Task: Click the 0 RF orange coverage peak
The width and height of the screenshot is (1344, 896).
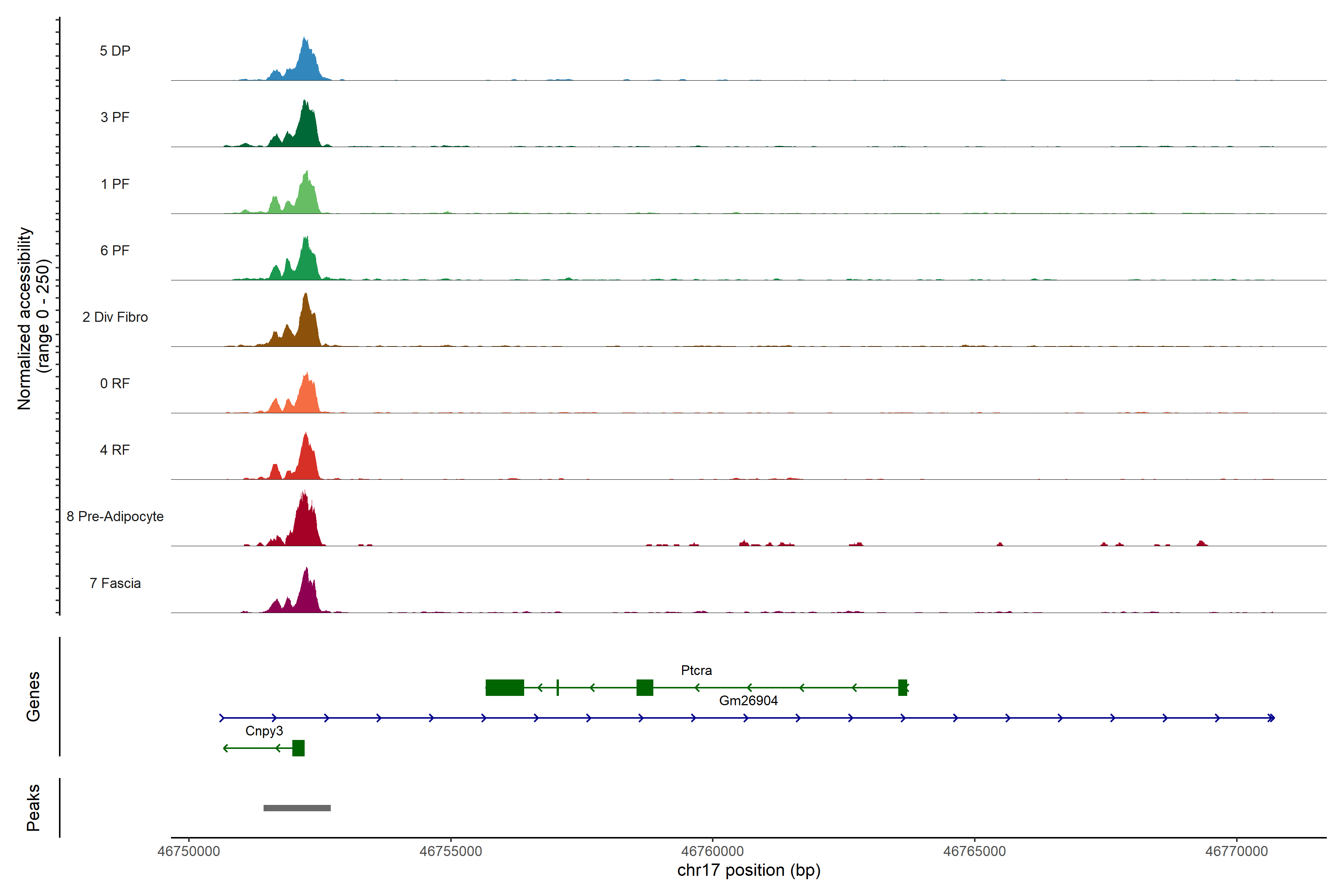Action: [x=307, y=395]
